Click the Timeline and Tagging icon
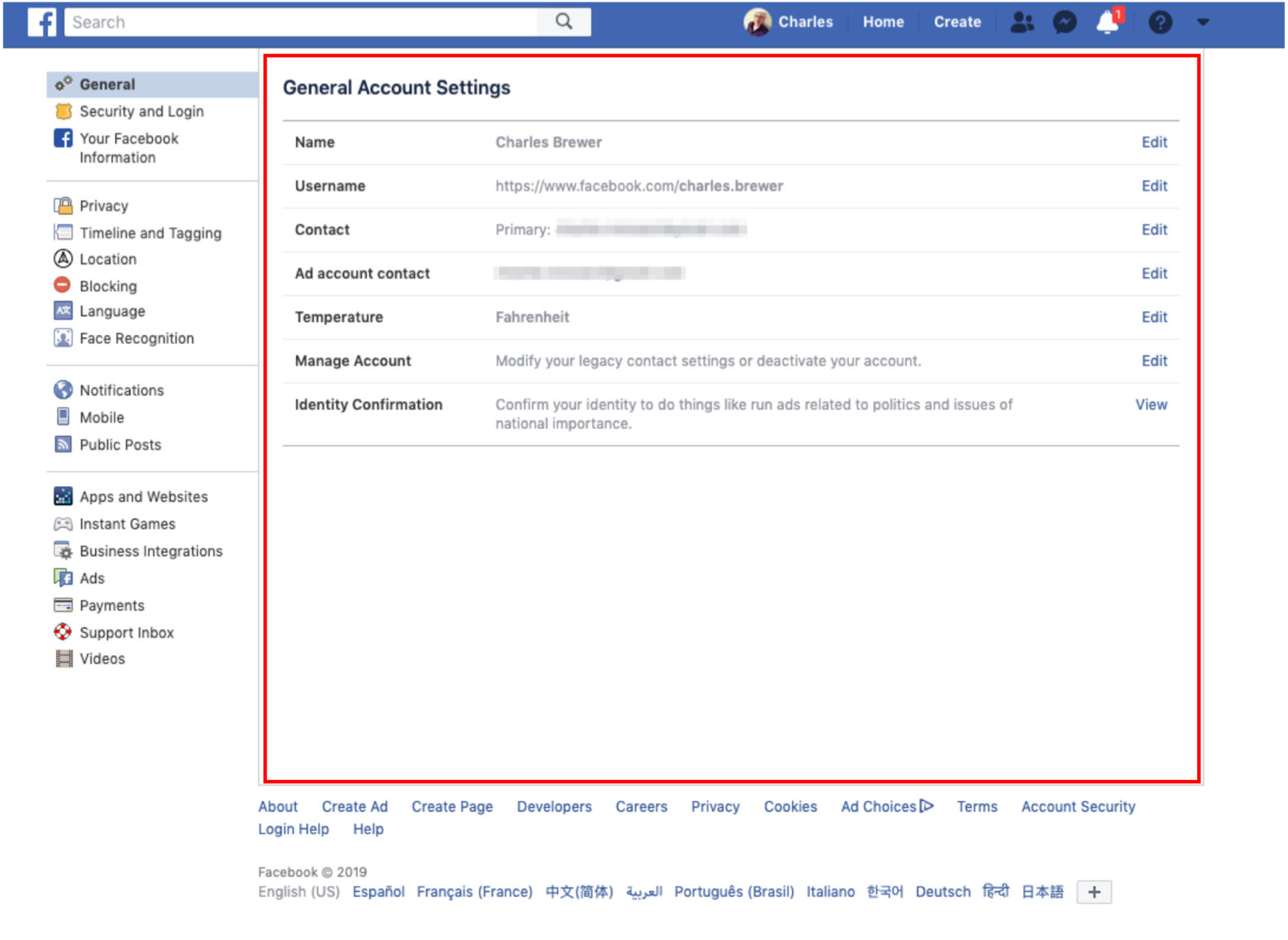 coord(63,233)
